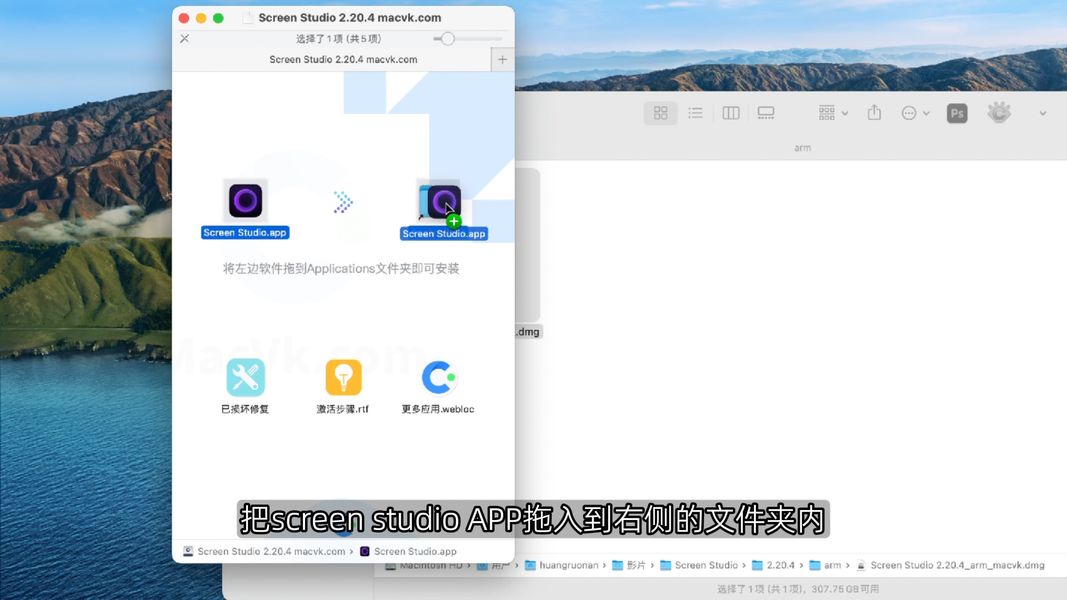Zoom the Screen Studio window with green button
Image resolution: width=1067 pixels, height=600 pixels.
[218, 18]
